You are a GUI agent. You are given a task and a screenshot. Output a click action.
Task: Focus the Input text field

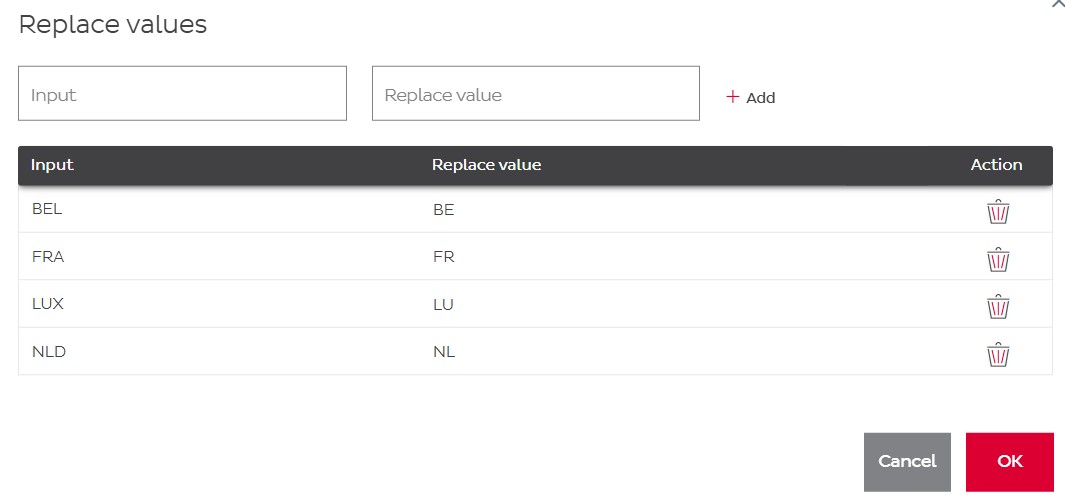pos(182,94)
